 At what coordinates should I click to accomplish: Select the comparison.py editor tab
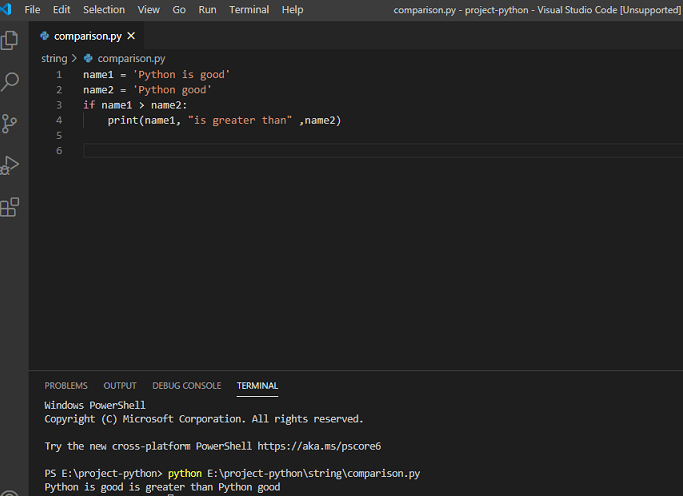(x=88, y=36)
